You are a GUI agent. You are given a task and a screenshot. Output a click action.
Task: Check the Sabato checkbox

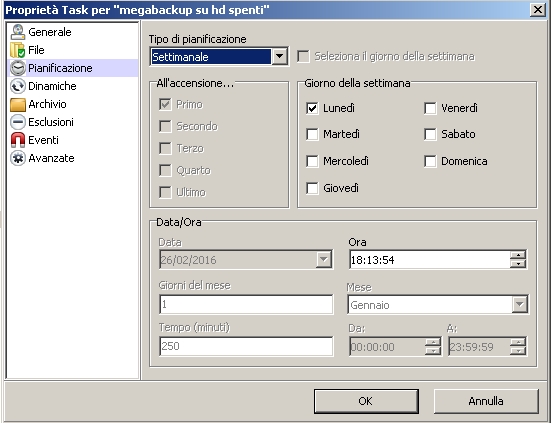pos(430,134)
